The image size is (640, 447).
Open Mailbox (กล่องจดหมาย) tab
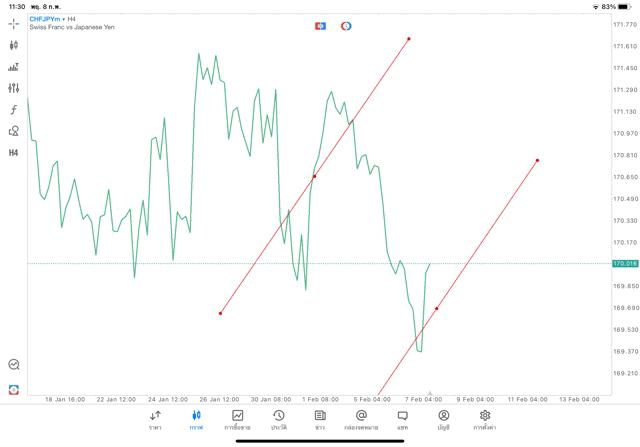pos(361,419)
